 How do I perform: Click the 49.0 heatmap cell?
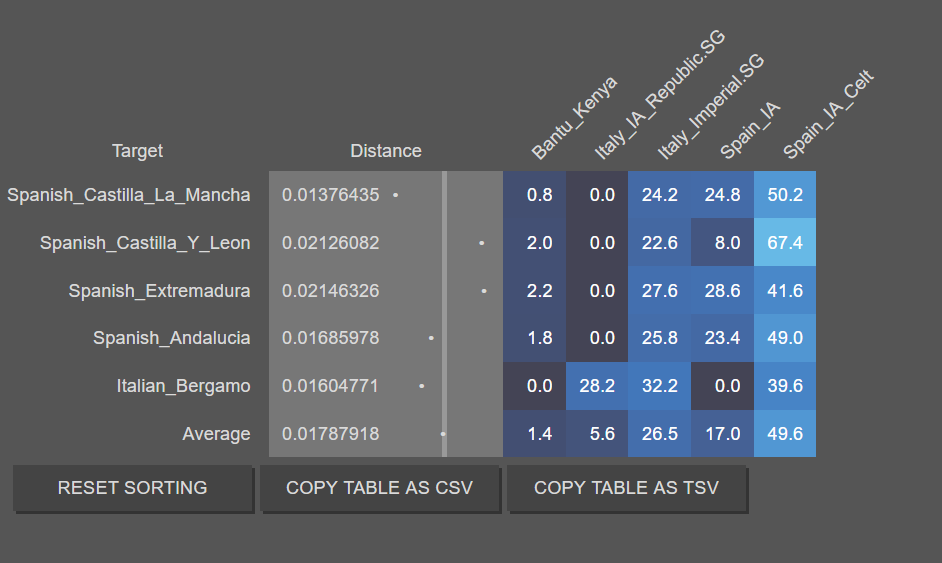tap(785, 338)
